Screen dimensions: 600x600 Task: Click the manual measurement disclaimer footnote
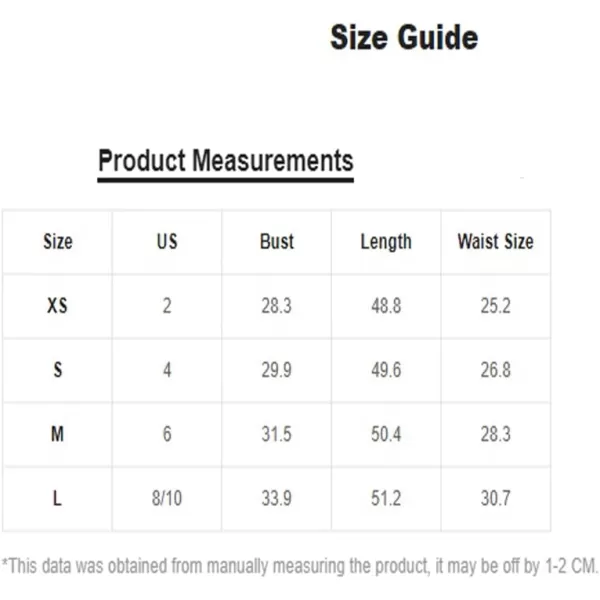pyautogui.click(x=300, y=567)
